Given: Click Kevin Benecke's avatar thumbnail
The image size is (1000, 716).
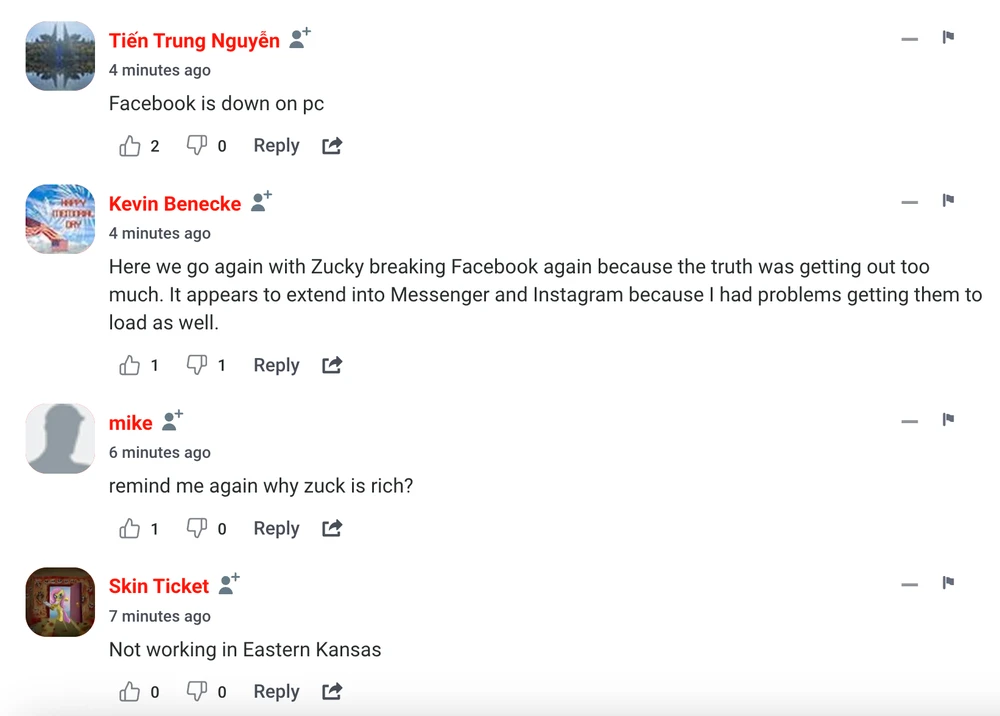Looking at the screenshot, I should point(60,219).
